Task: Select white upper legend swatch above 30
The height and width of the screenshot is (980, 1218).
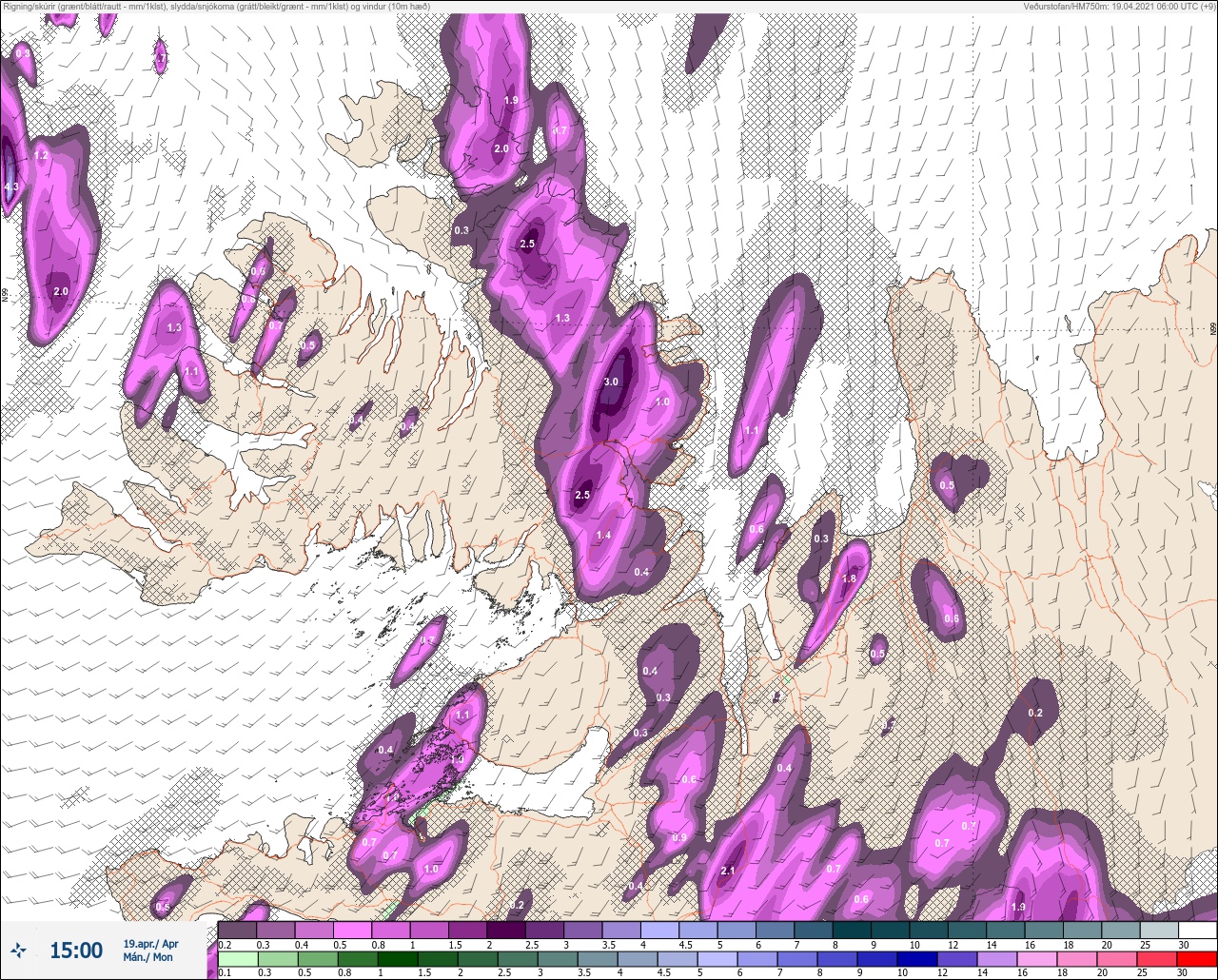Action: (1197, 930)
